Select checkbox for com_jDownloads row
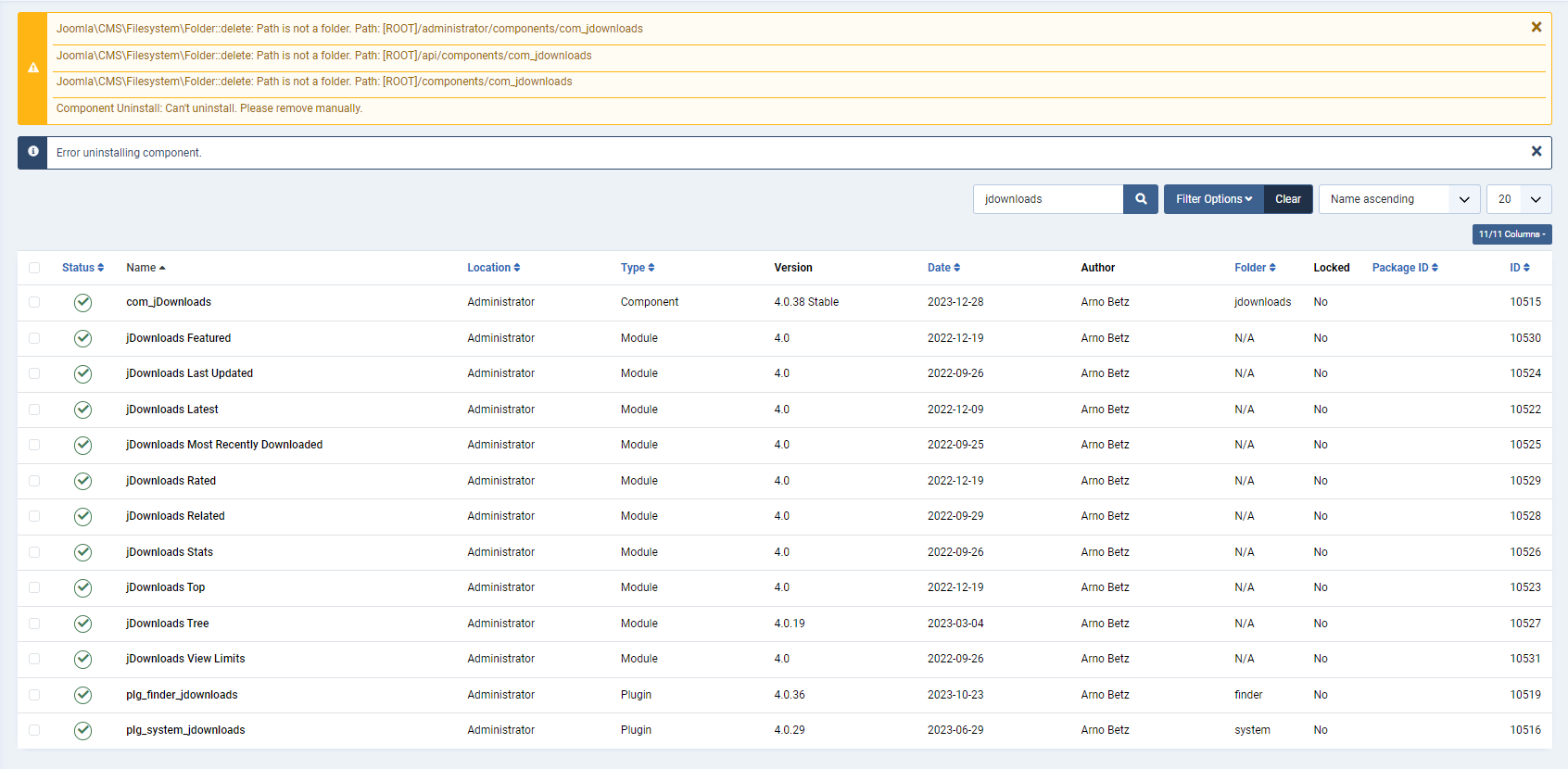The height and width of the screenshot is (769, 1568). click(x=34, y=302)
